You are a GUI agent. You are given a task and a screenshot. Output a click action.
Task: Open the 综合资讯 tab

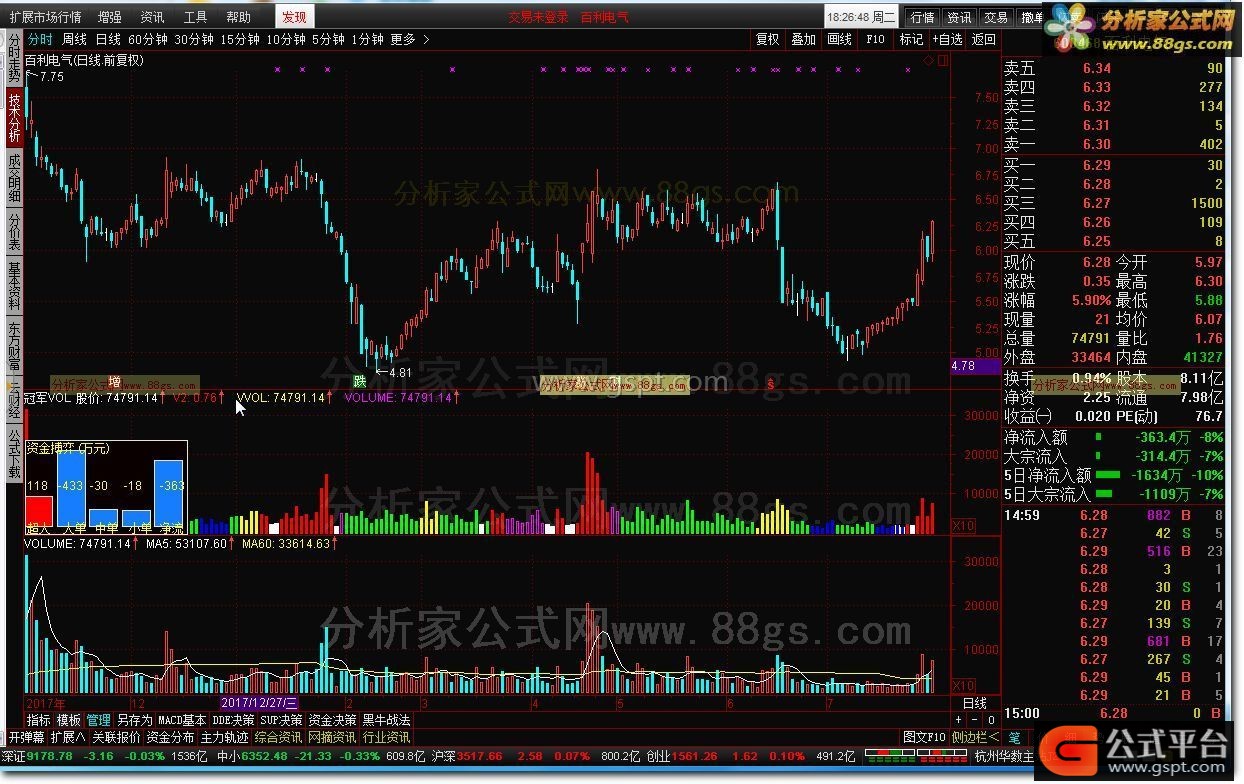click(x=279, y=737)
